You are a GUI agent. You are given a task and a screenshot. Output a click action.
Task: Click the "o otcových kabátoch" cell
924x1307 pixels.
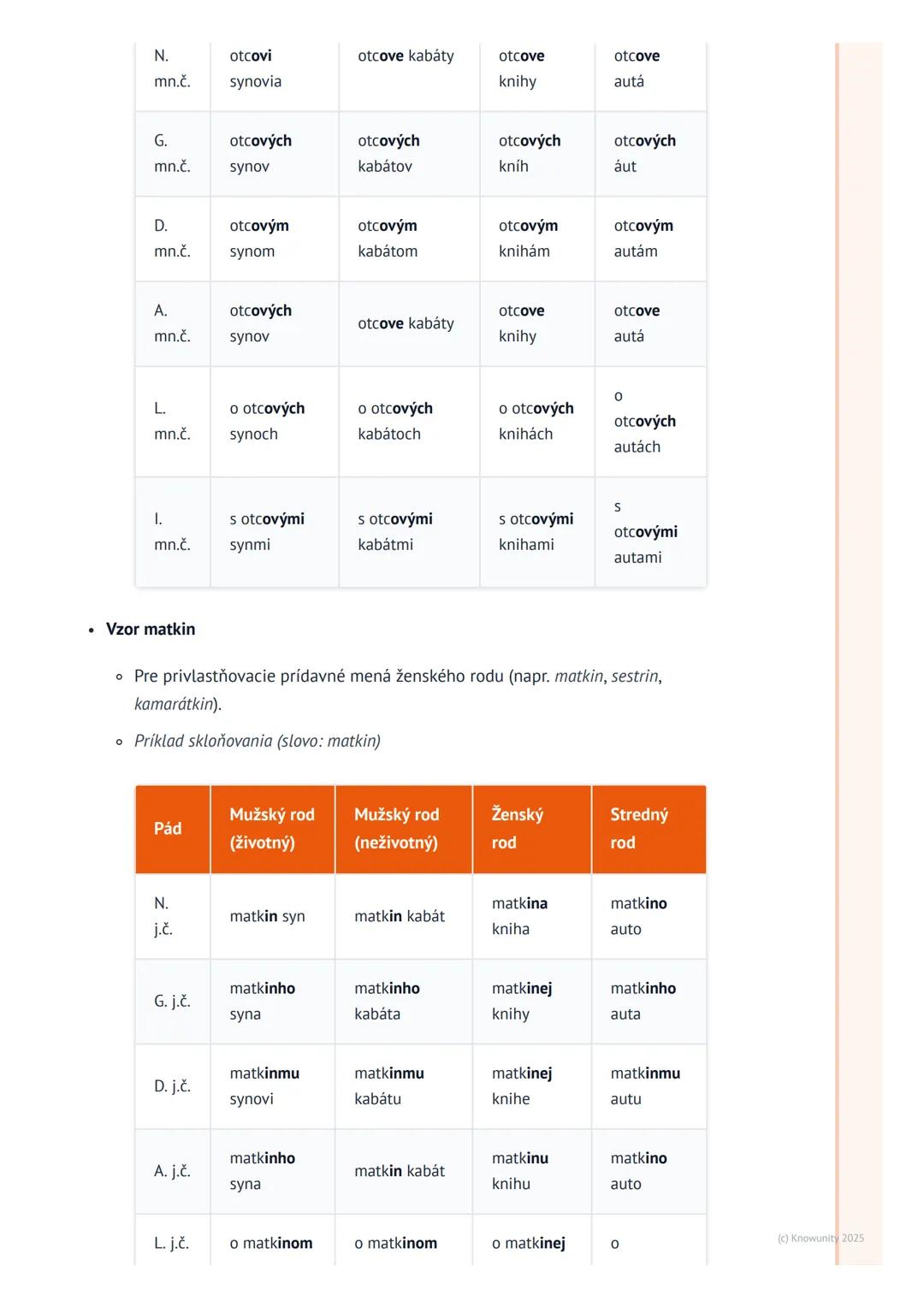(395, 421)
